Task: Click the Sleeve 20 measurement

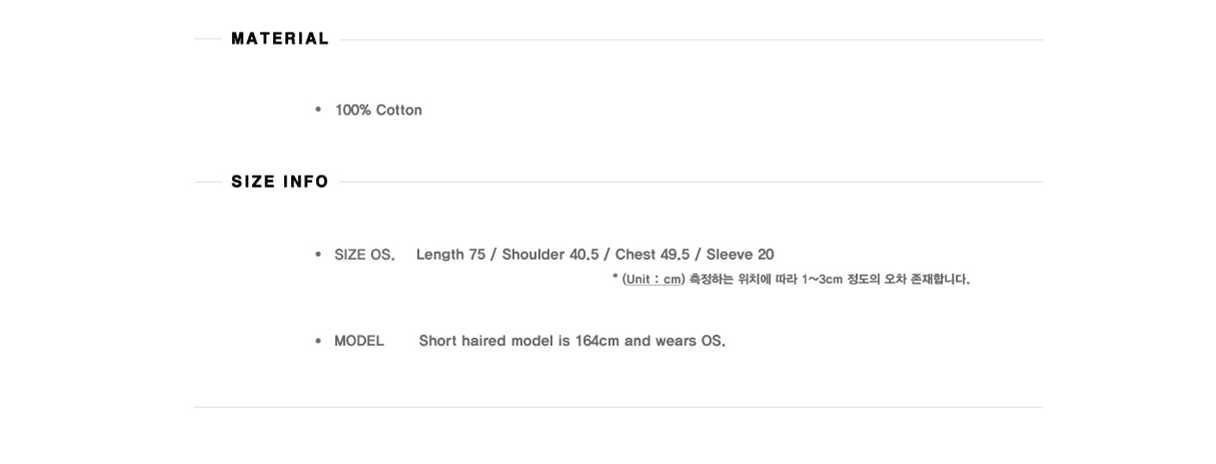Action: coord(740,255)
